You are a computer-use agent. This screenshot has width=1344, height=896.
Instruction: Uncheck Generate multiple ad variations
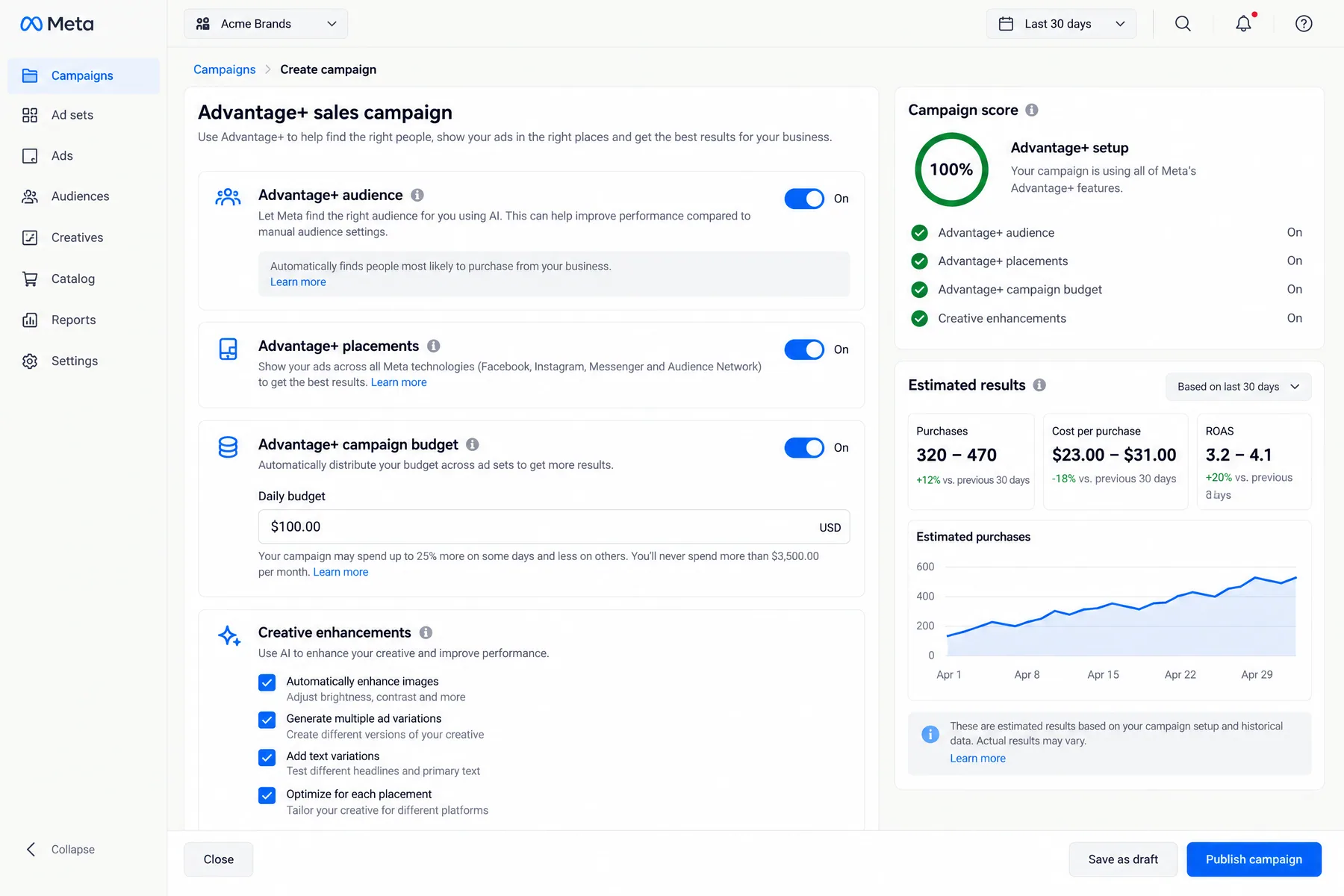click(x=267, y=720)
